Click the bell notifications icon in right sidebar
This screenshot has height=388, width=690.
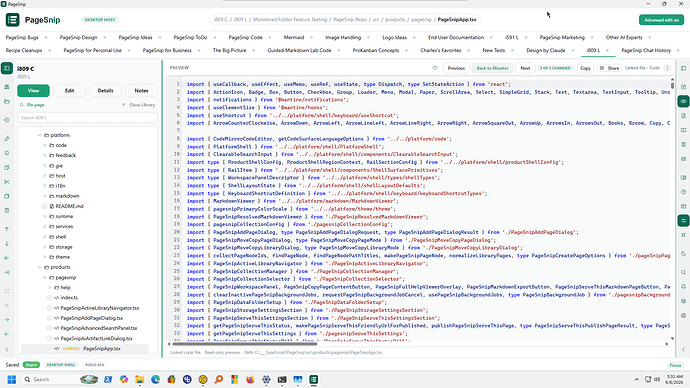click(683, 286)
